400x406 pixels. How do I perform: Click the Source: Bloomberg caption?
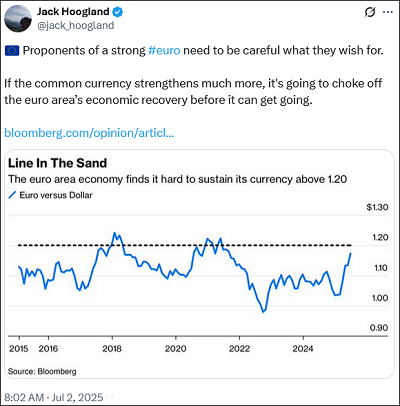pyautogui.click(x=42, y=371)
